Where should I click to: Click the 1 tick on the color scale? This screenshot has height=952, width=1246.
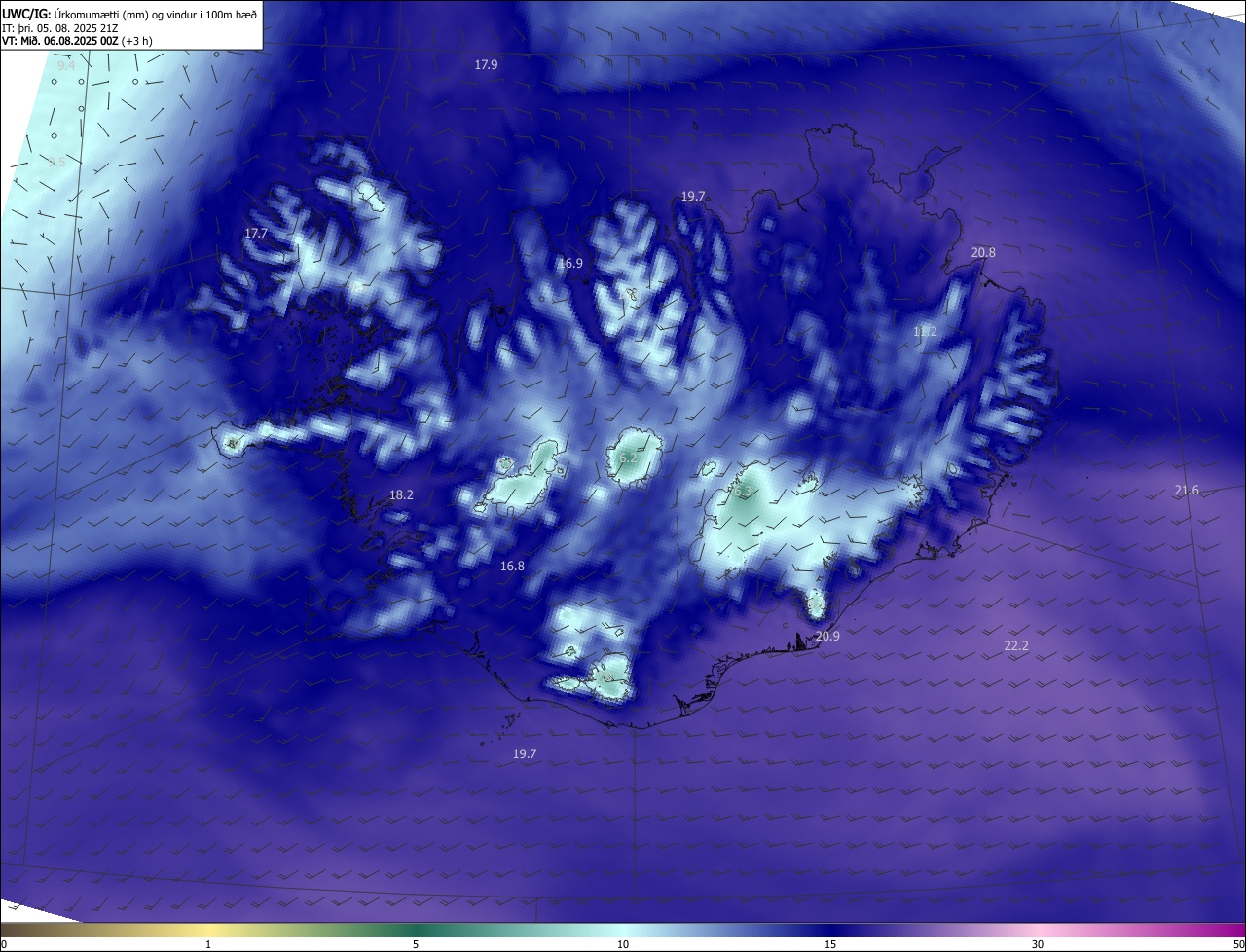(208, 944)
